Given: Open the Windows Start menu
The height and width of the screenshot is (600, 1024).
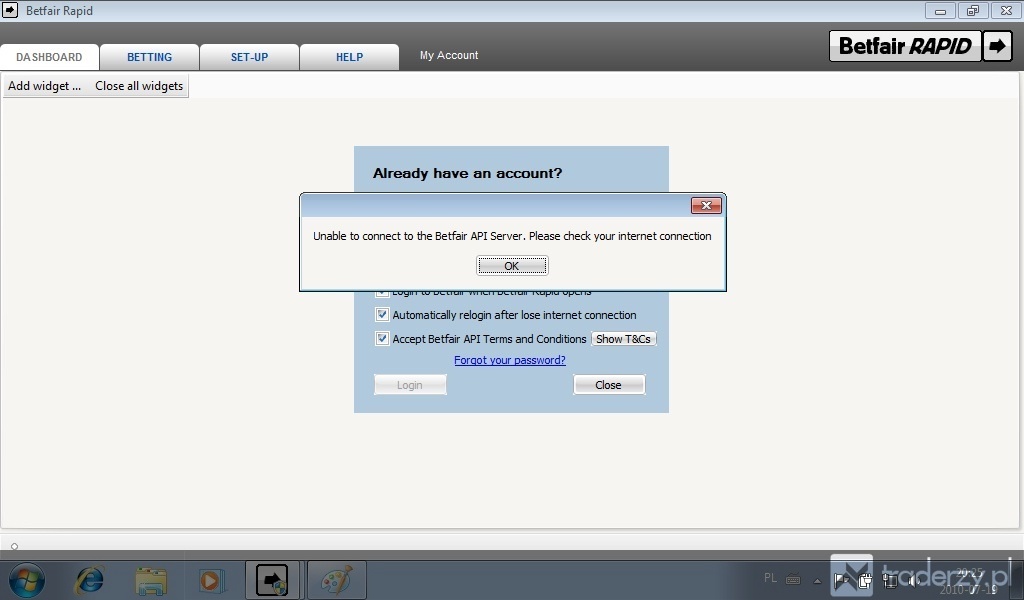Looking at the screenshot, I should point(27,580).
